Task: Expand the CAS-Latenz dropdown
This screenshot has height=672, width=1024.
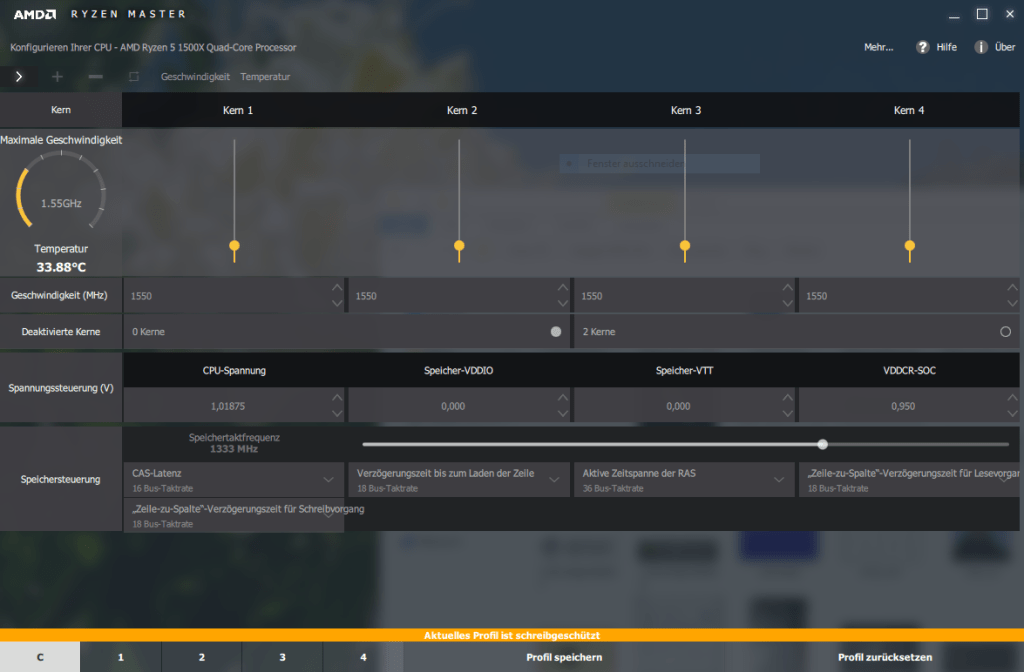Action: [x=329, y=479]
